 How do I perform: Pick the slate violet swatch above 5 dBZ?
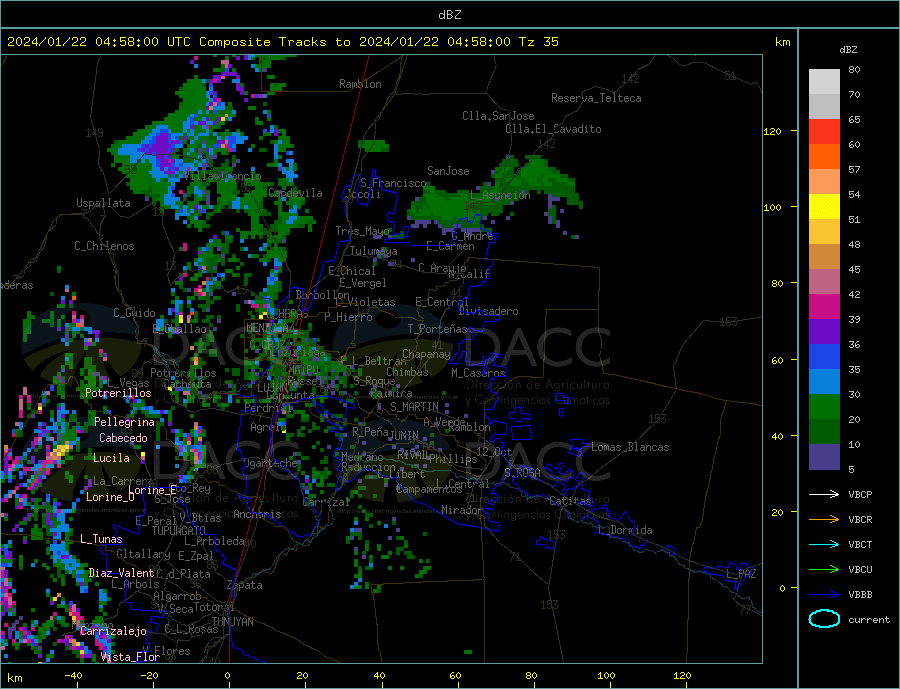click(824, 457)
